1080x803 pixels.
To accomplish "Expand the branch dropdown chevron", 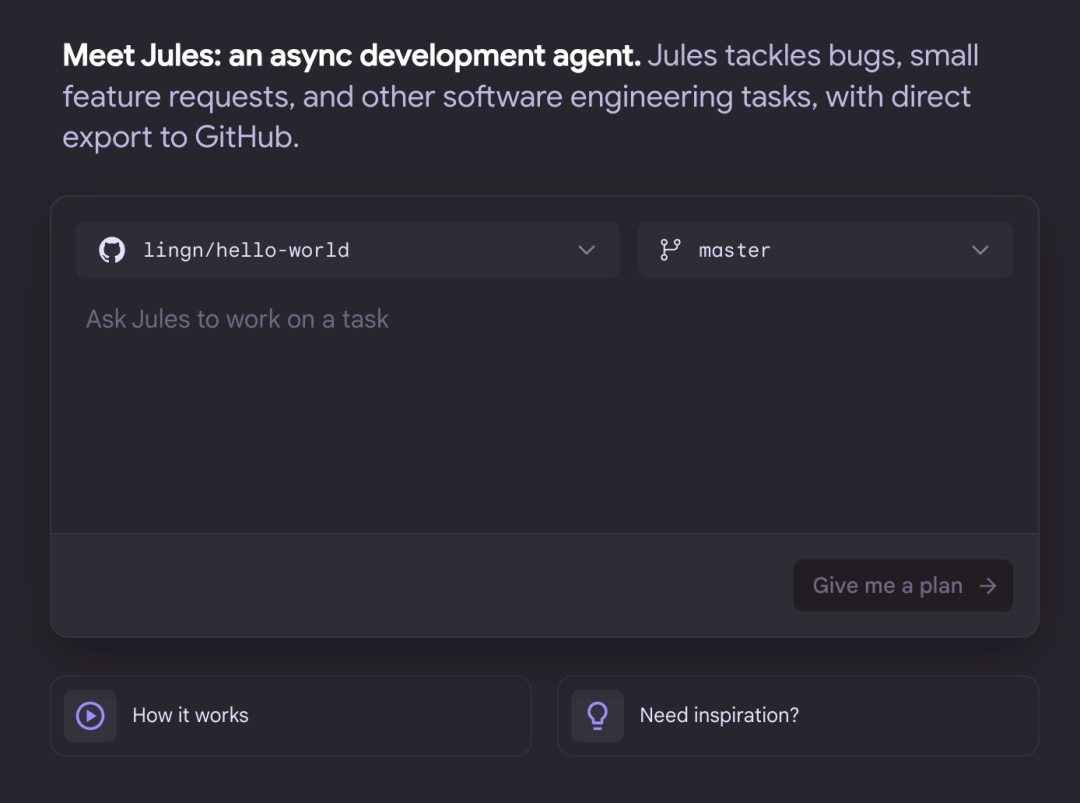I will (x=980, y=250).
